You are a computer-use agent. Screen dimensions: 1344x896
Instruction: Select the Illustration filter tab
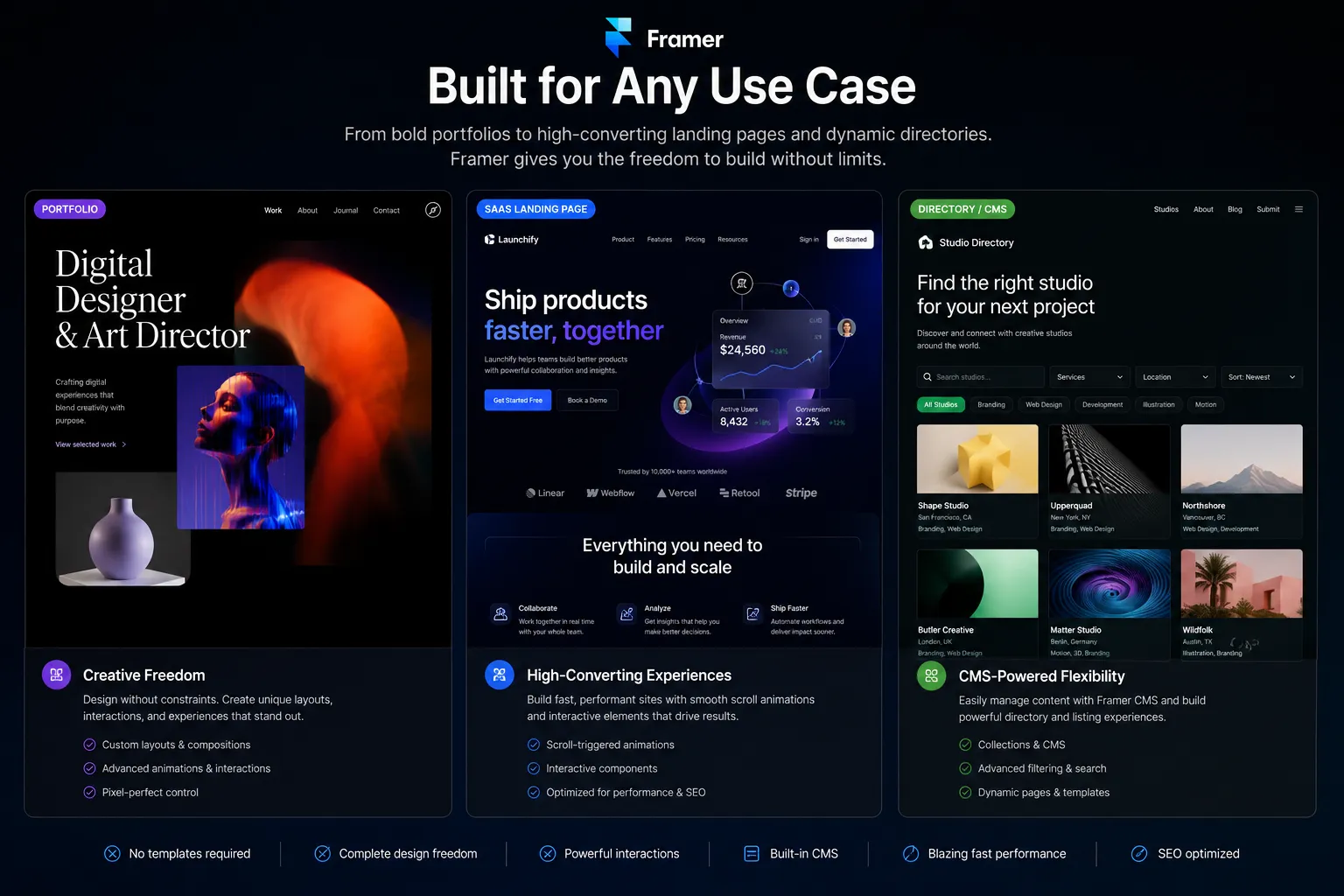(x=1158, y=404)
